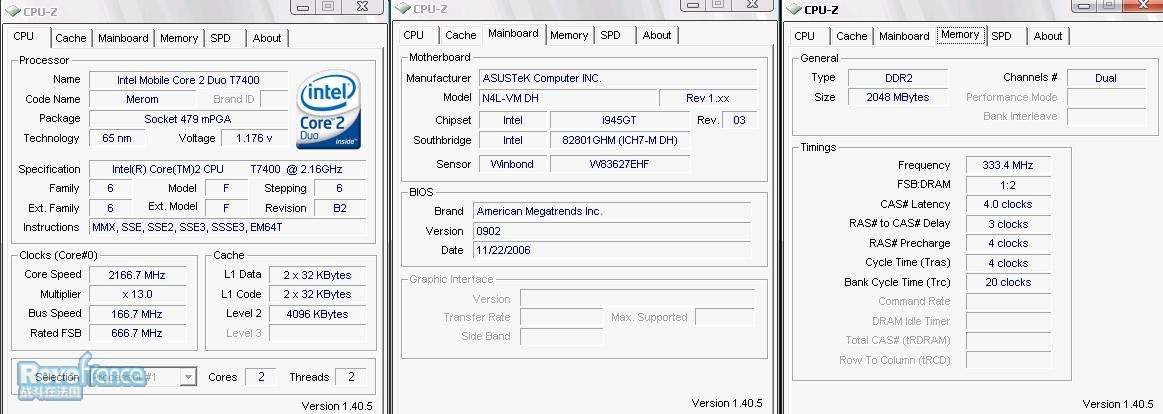
Task: Click the Threads count field
Action: point(350,377)
